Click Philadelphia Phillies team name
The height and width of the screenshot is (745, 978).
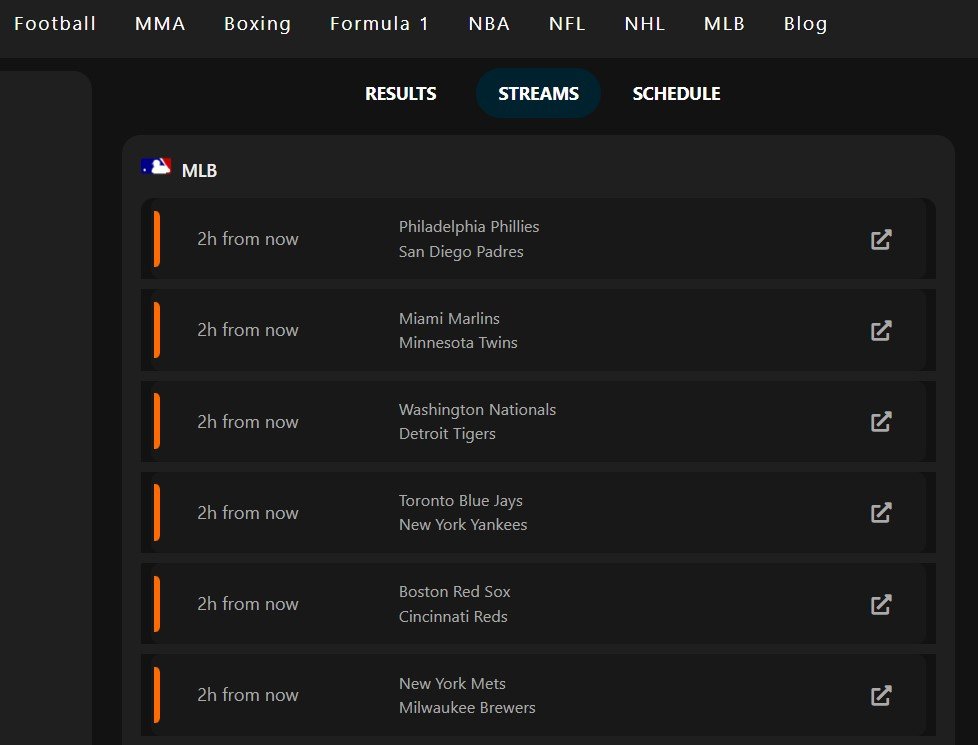(x=469, y=226)
